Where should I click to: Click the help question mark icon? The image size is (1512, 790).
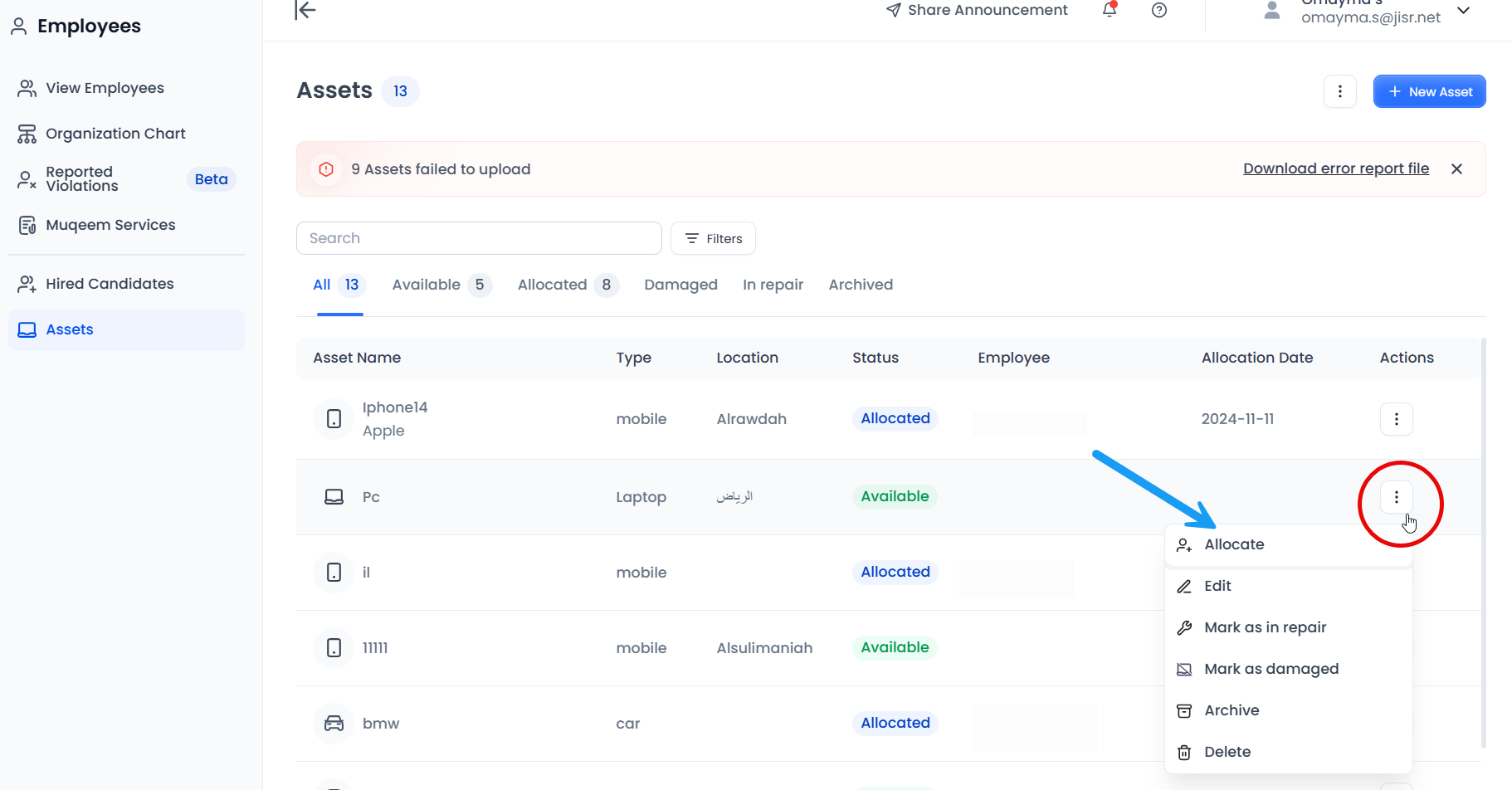(x=1159, y=10)
